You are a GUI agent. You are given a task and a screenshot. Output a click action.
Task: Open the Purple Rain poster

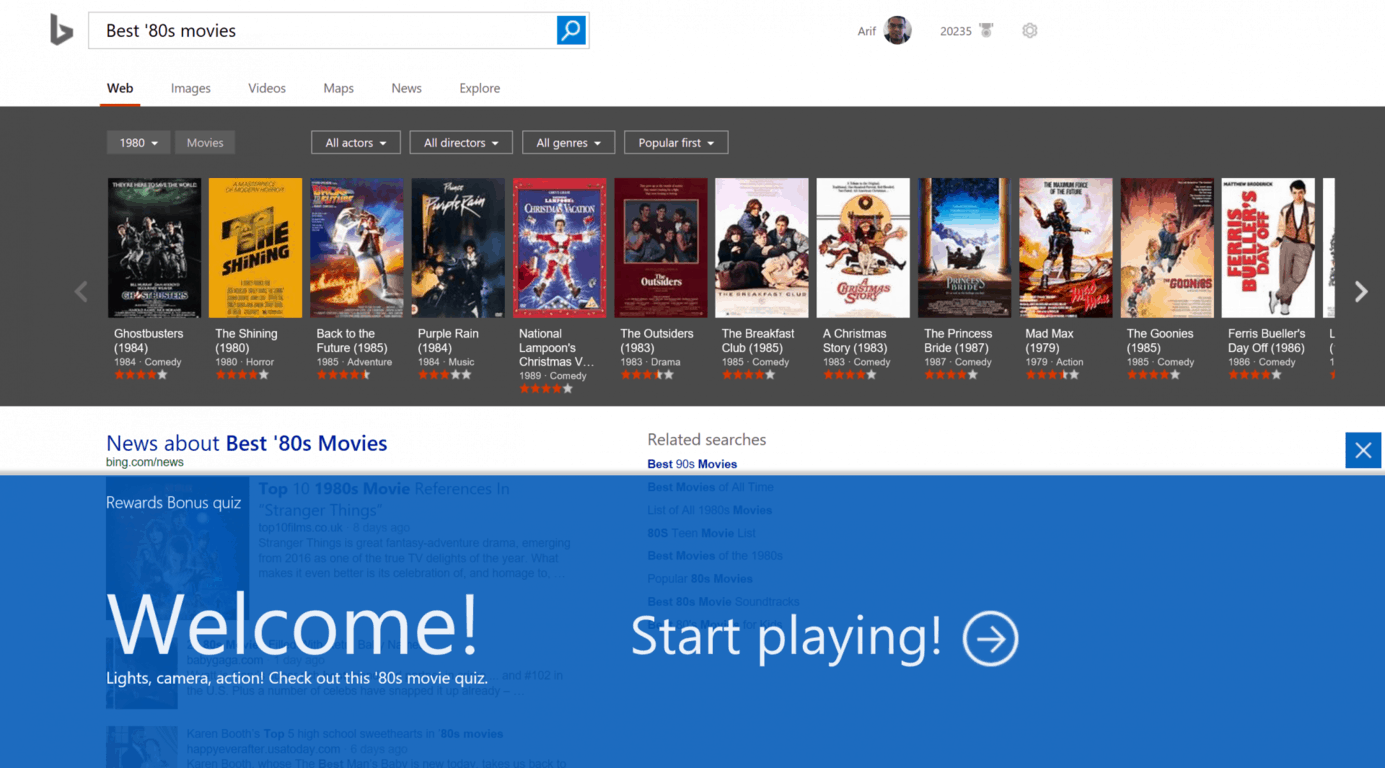pos(458,248)
